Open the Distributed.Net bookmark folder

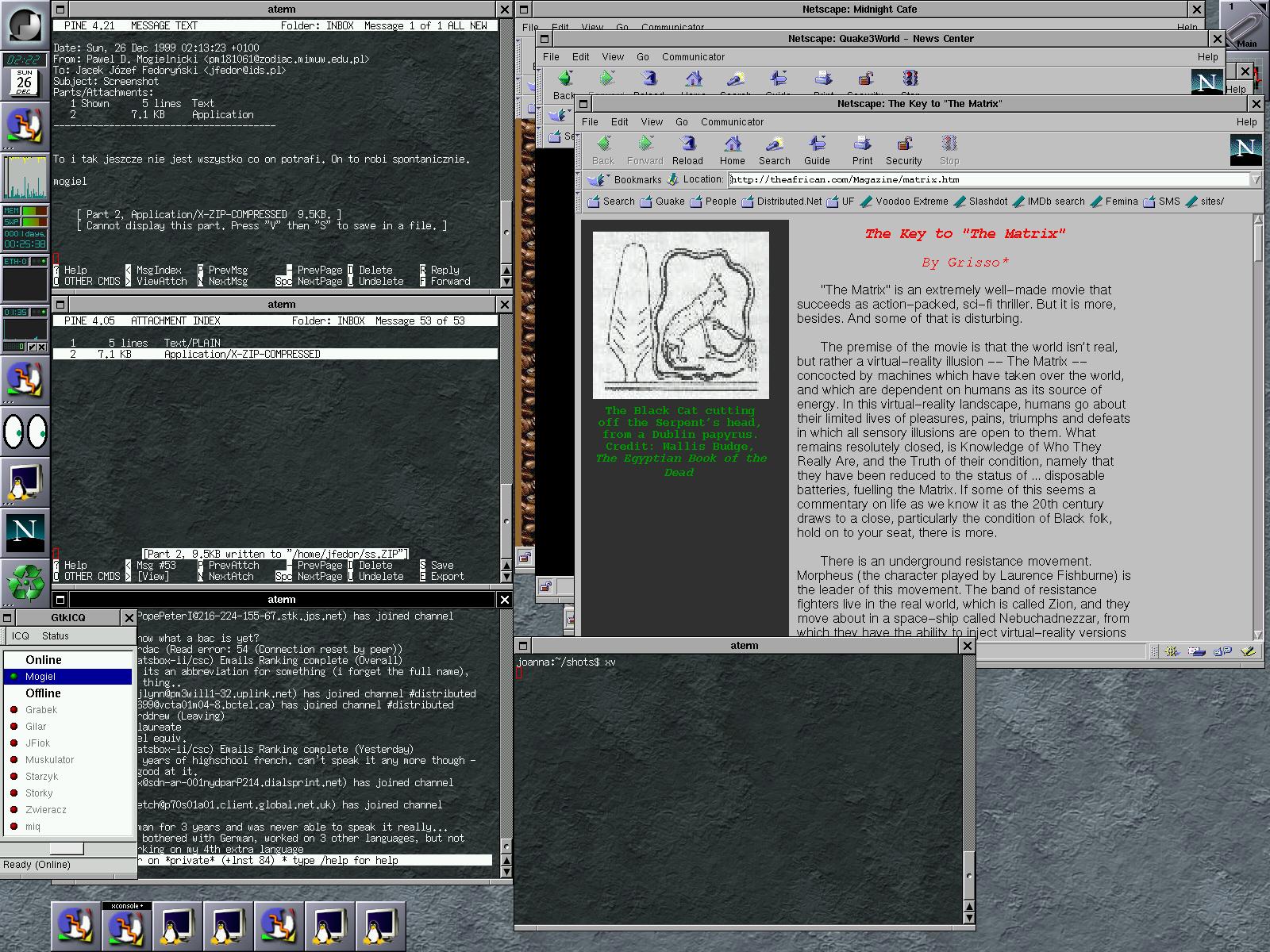click(x=782, y=202)
